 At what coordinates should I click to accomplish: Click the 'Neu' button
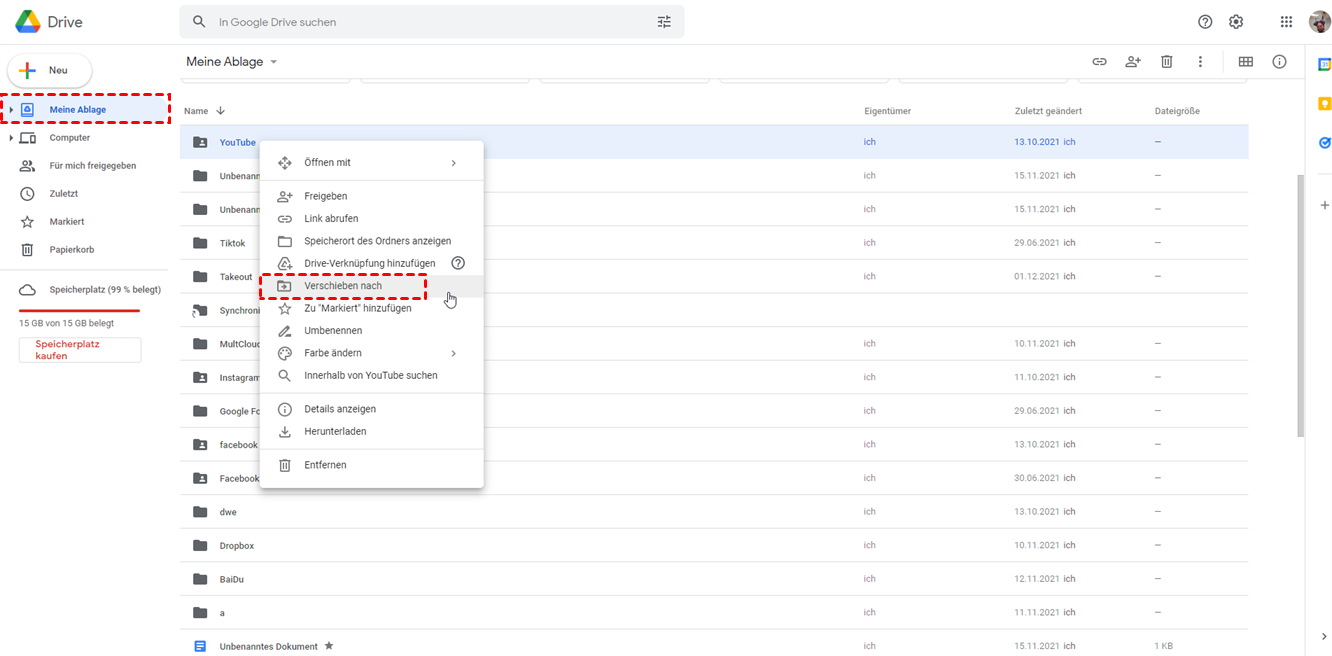[50, 71]
